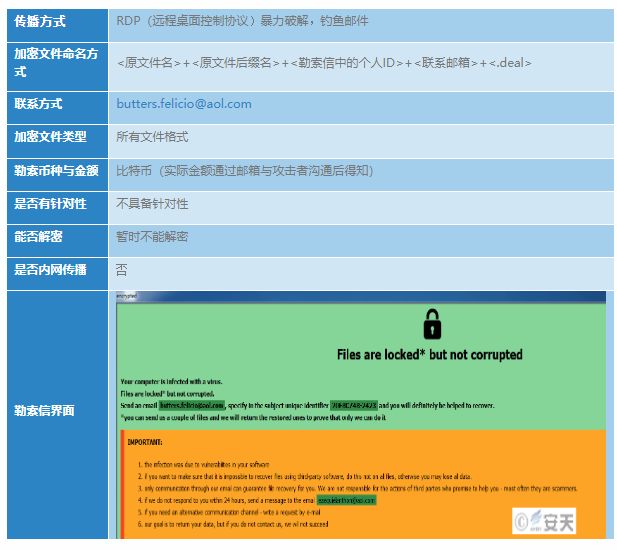This screenshot has width=617, height=550.
Task: Click the ransom note window title bar
Action: 361,297
